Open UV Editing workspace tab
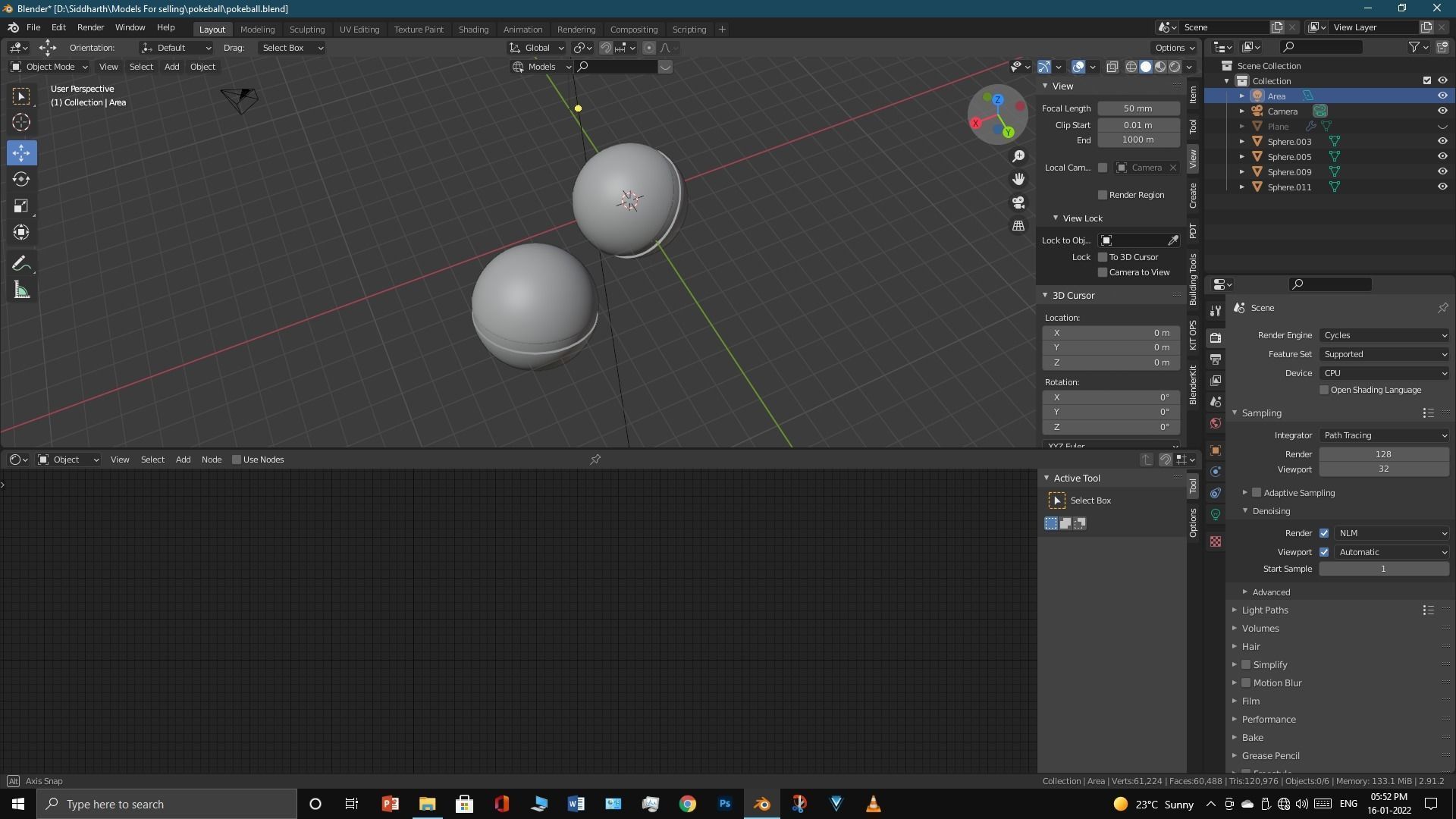 pyautogui.click(x=359, y=30)
